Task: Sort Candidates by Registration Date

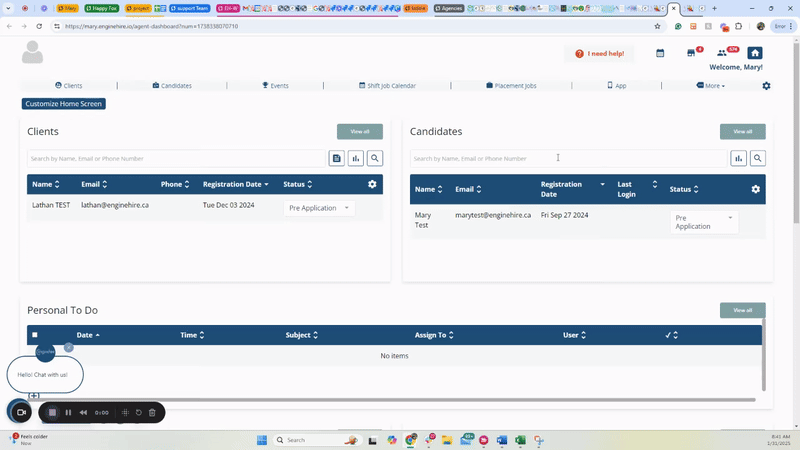Action: click(572, 189)
